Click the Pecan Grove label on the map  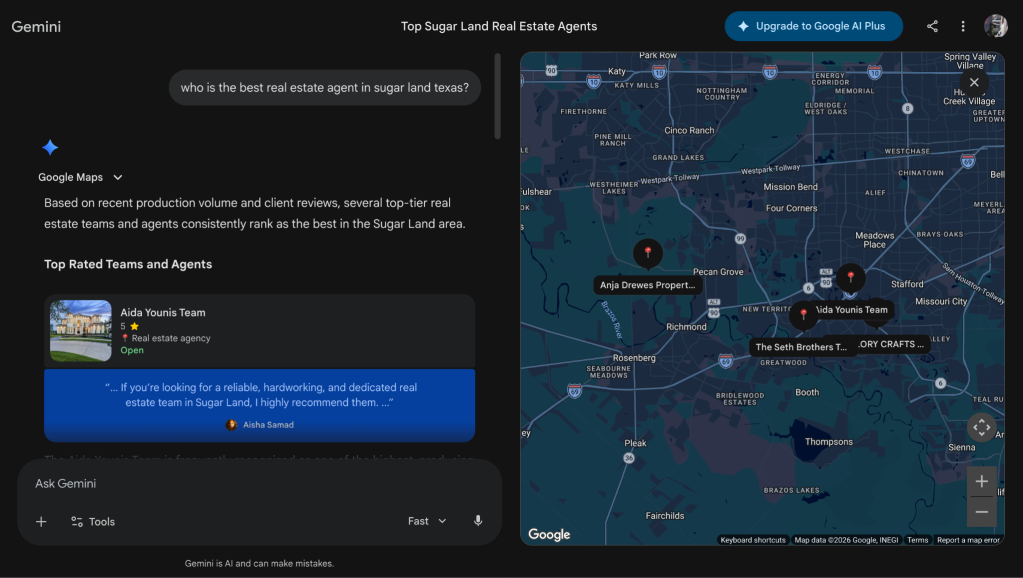coord(718,272)
